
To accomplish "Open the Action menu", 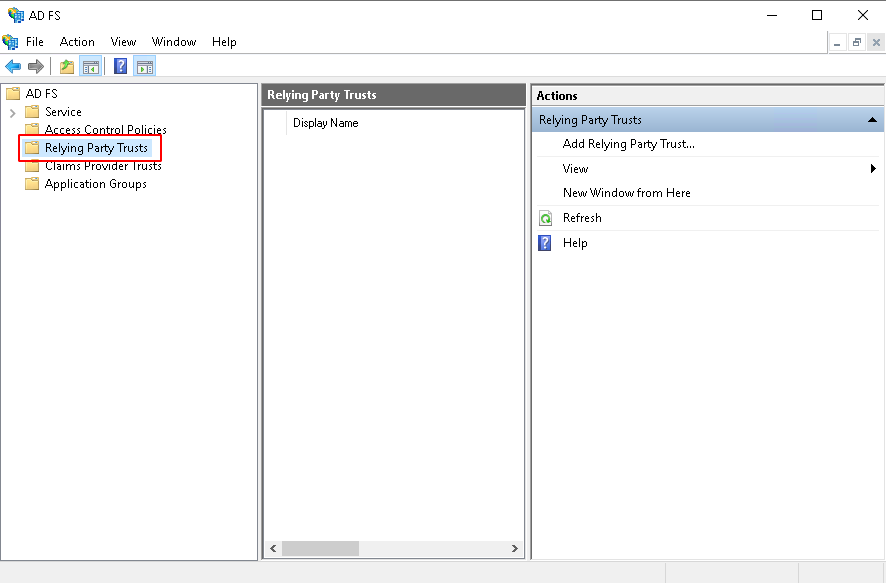I will [77, 42].
